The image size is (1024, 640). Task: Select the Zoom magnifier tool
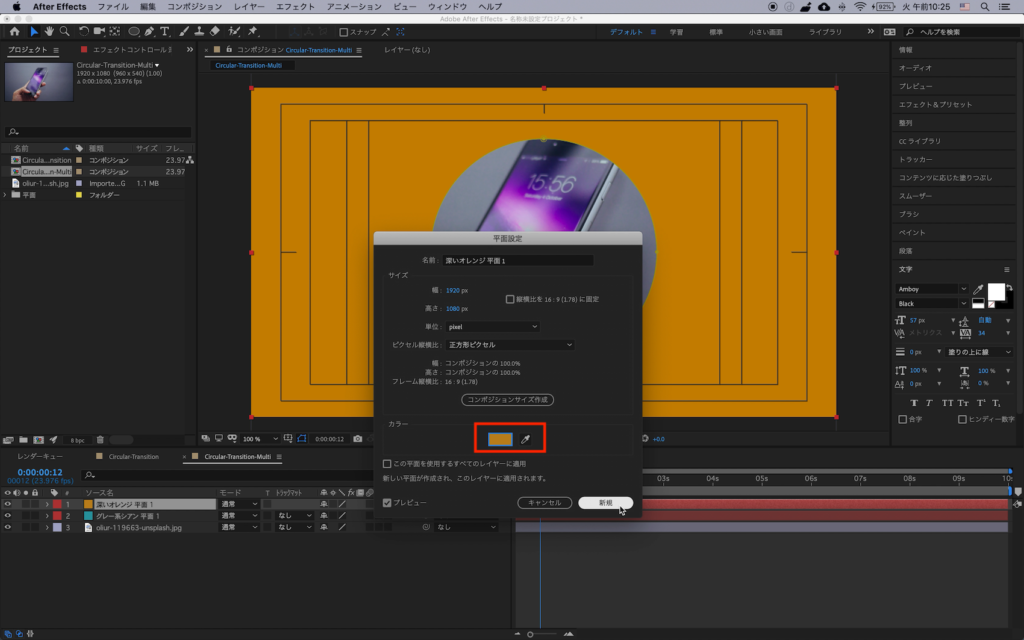(x=64, y=32)
